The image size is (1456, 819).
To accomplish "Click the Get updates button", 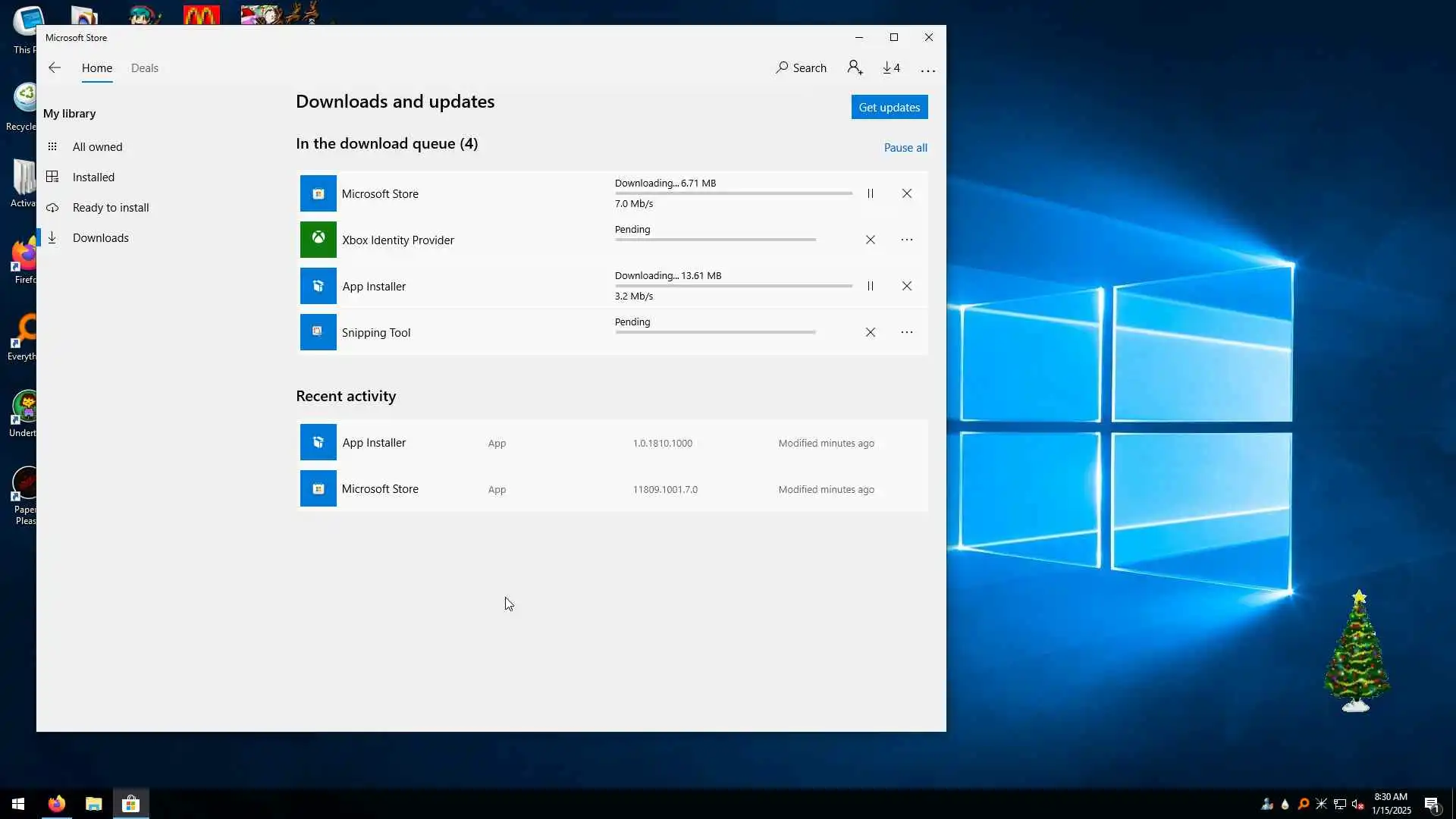I will [x=889, y=107].
